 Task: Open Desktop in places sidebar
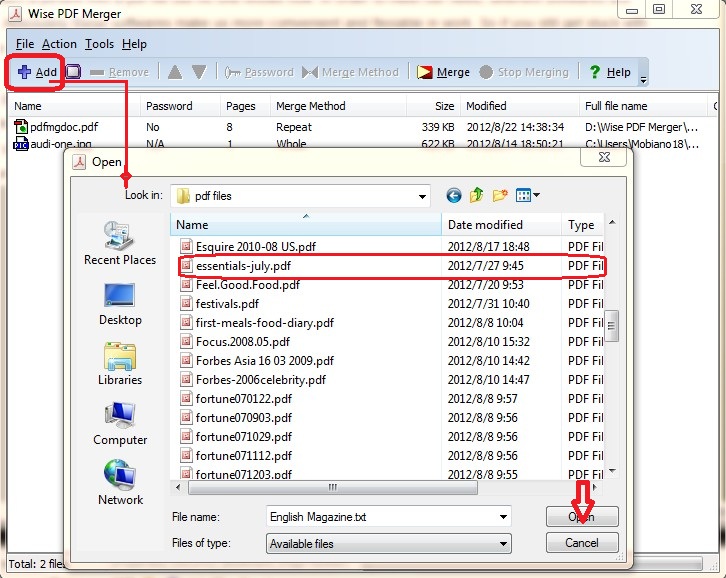coord(120,304)
